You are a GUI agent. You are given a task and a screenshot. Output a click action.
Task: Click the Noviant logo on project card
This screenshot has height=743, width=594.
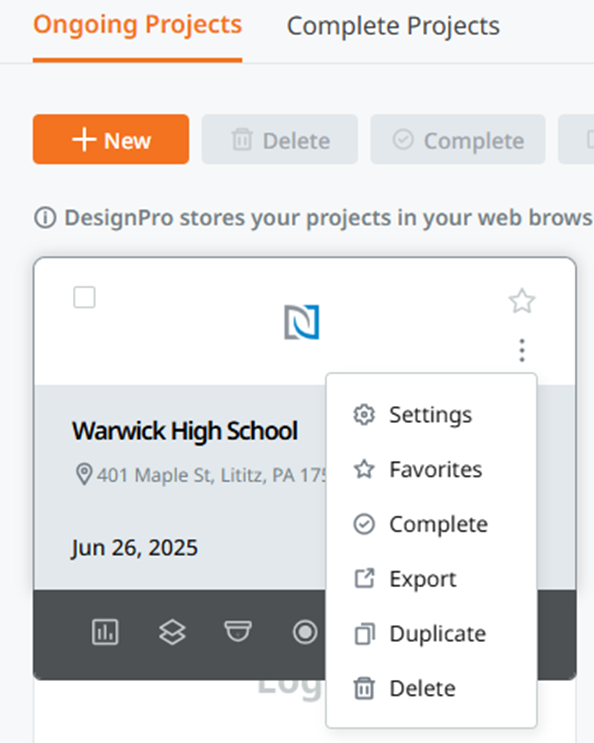coord(302,322)
